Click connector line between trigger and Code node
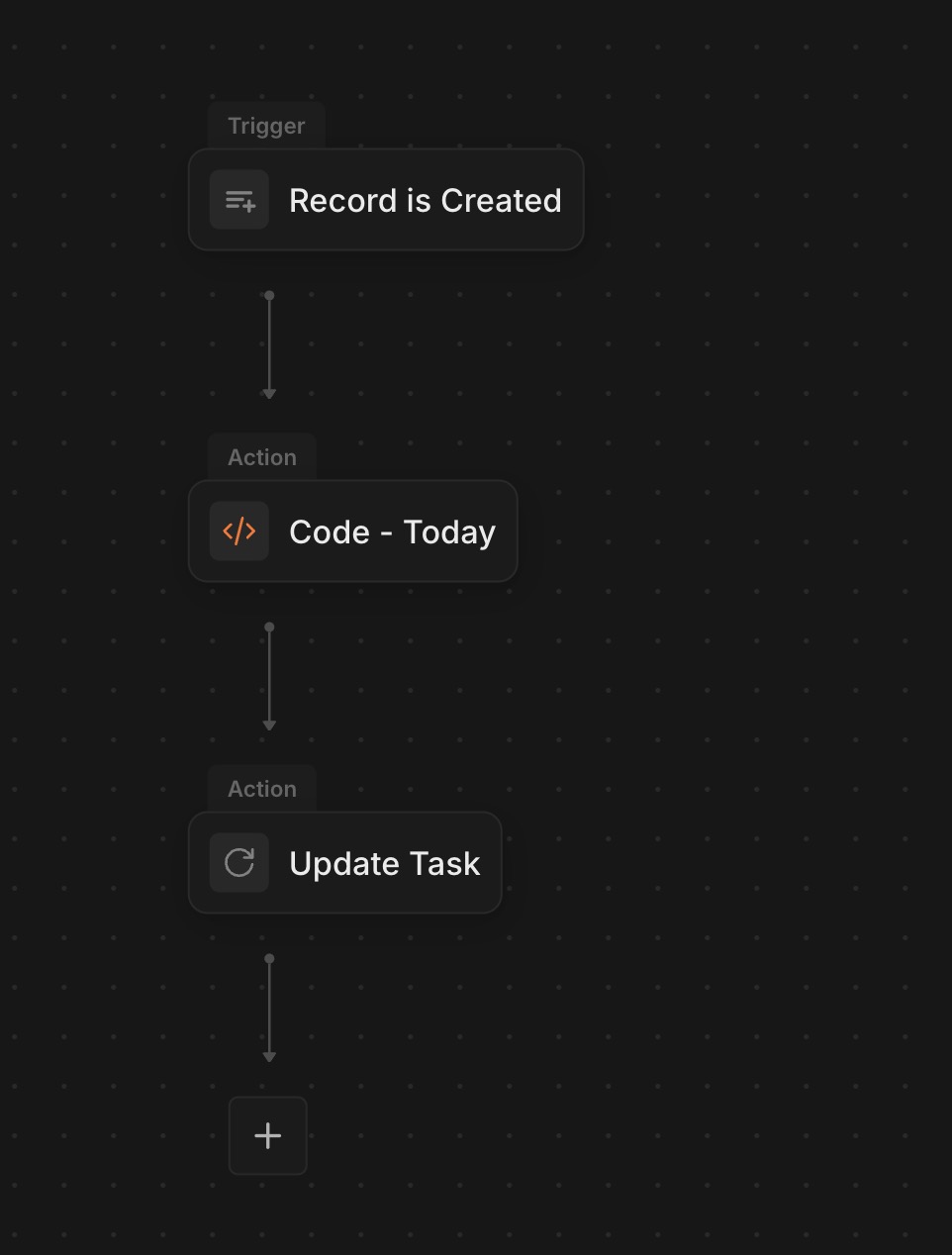Image resolution: width=952 pixels, height=1255 pixels. click(x=269, y=344)
